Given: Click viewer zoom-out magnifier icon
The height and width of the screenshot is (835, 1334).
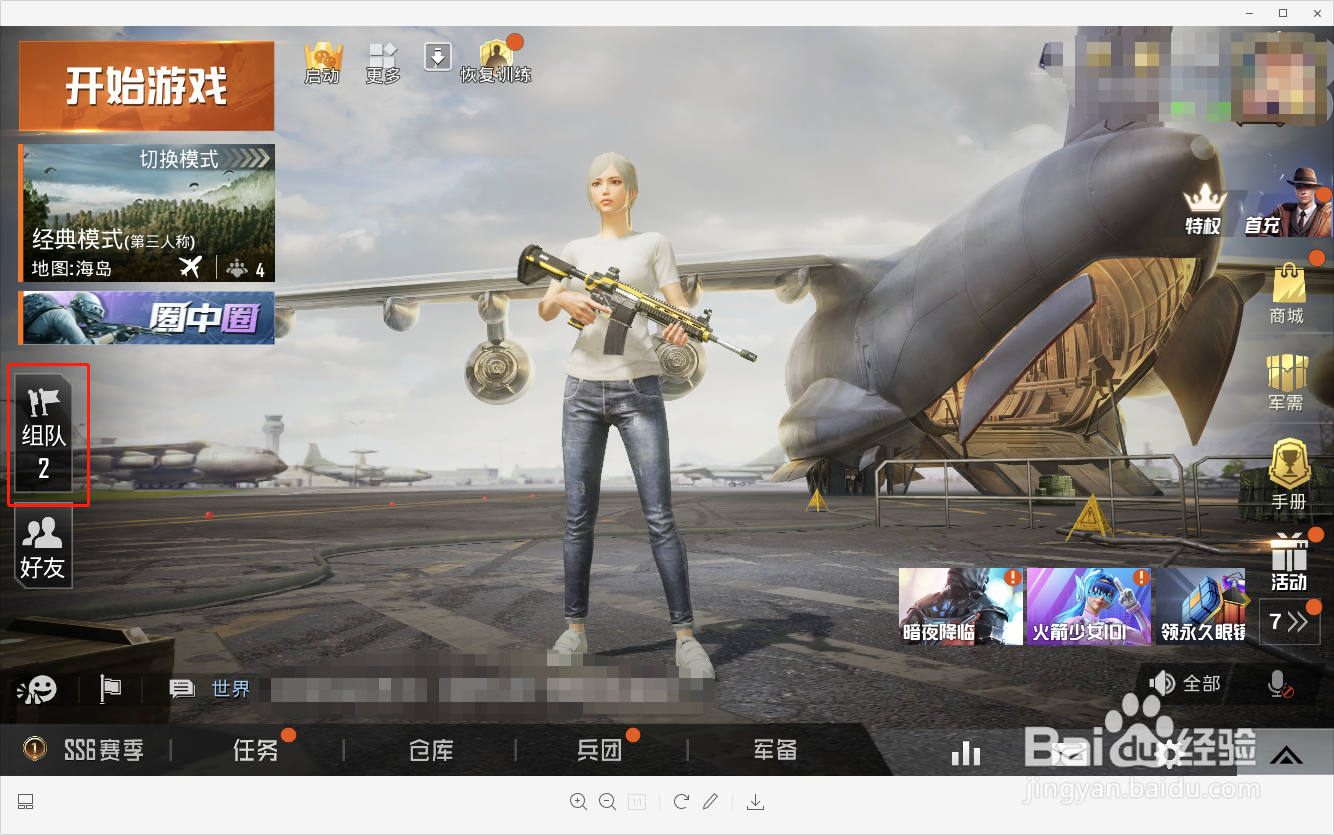Looking at the screenshot, I should click(607, 801).
